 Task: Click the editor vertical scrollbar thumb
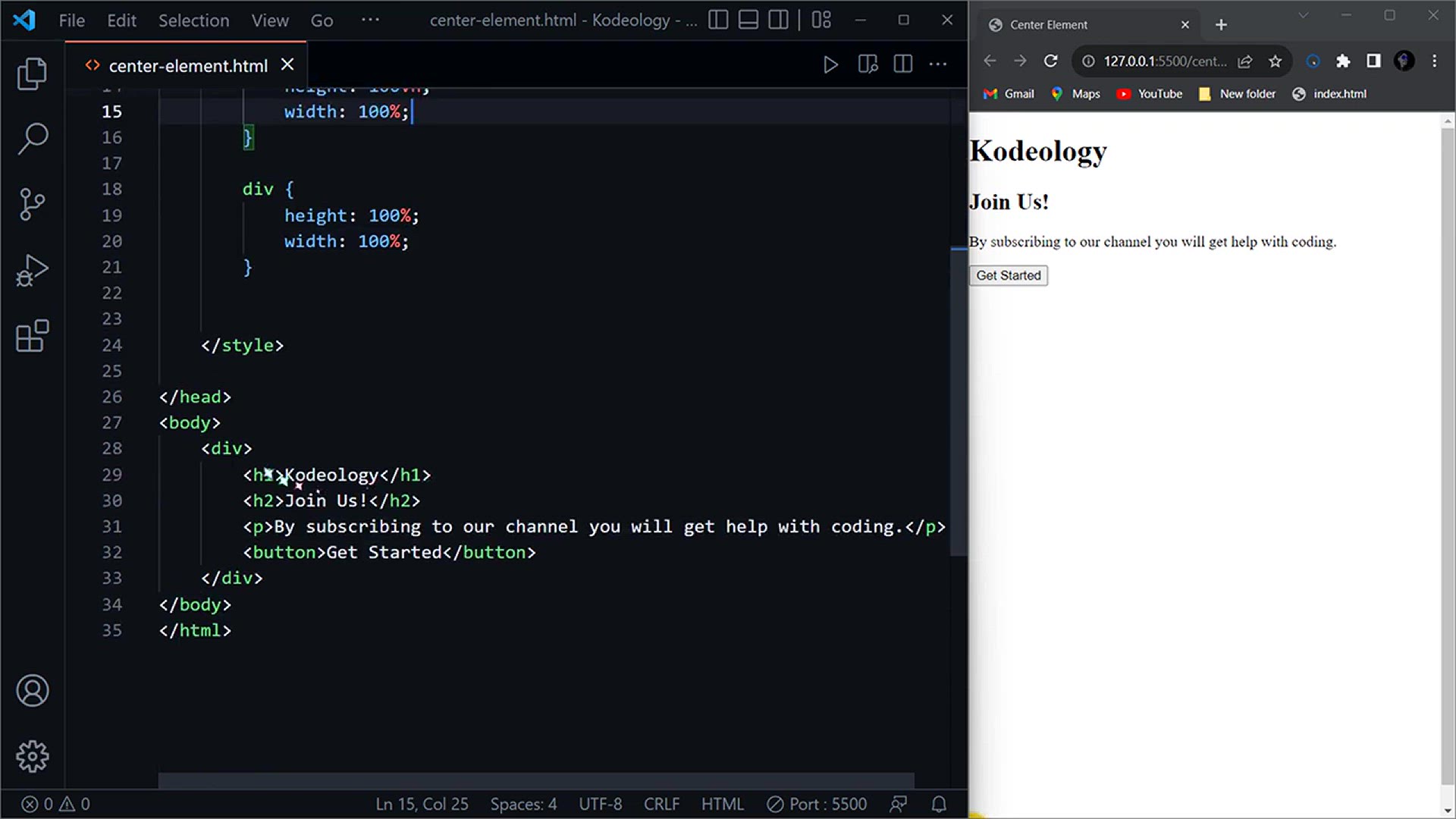(x=959, y=402)
